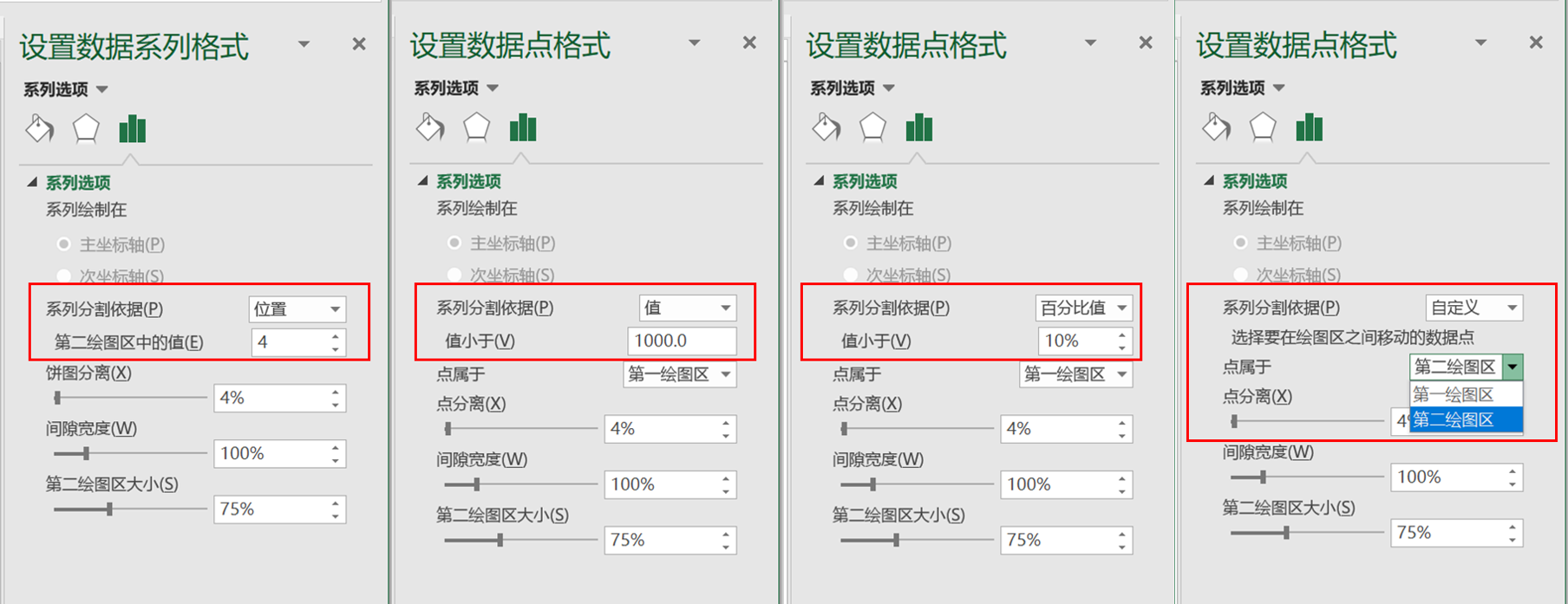Select Effects pentagon icon in first panel
The height and width of the screenshot is (604, 1568).
(86, 129)
